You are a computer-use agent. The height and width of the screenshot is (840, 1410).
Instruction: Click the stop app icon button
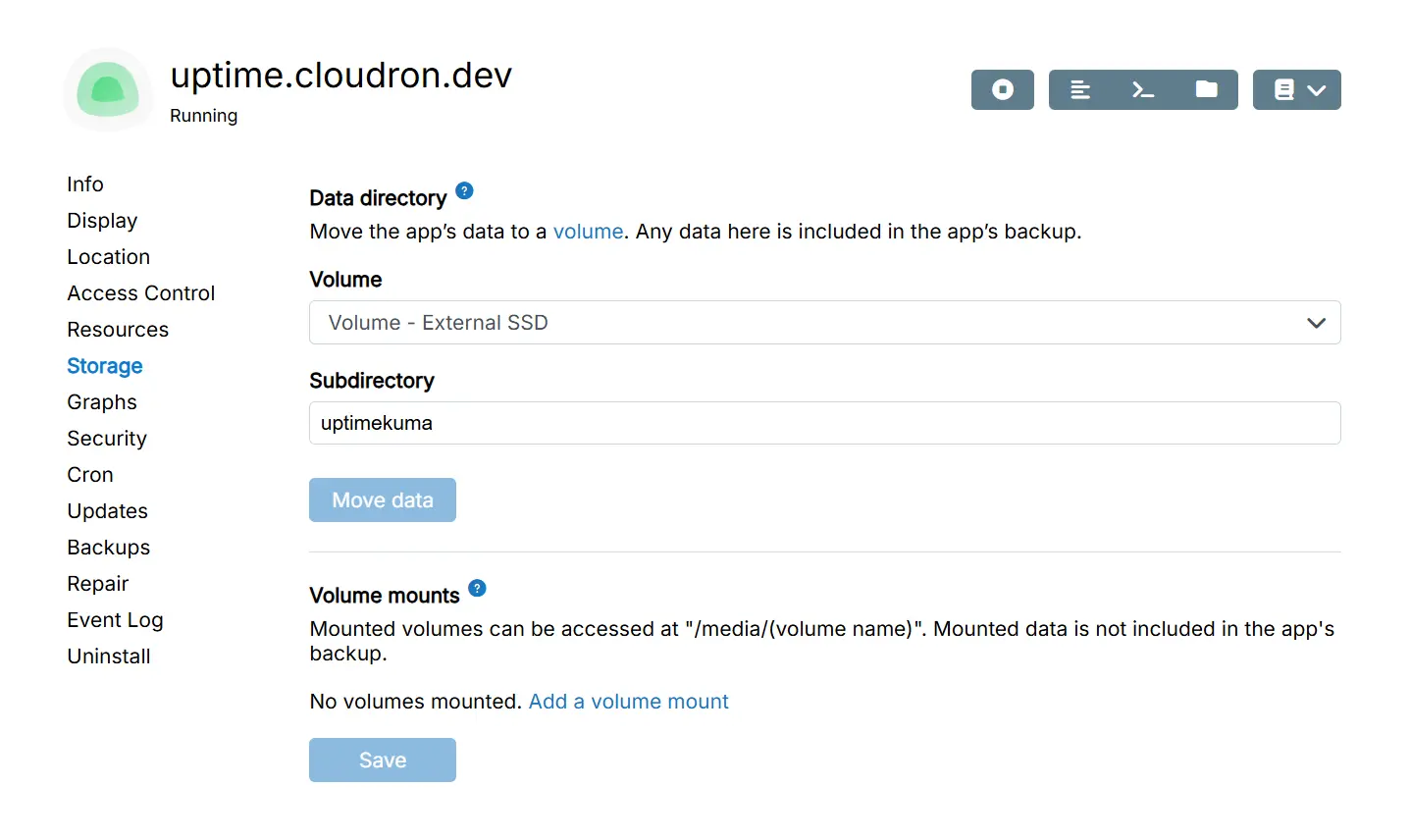pyautogui.click(x=1002, y=90)
